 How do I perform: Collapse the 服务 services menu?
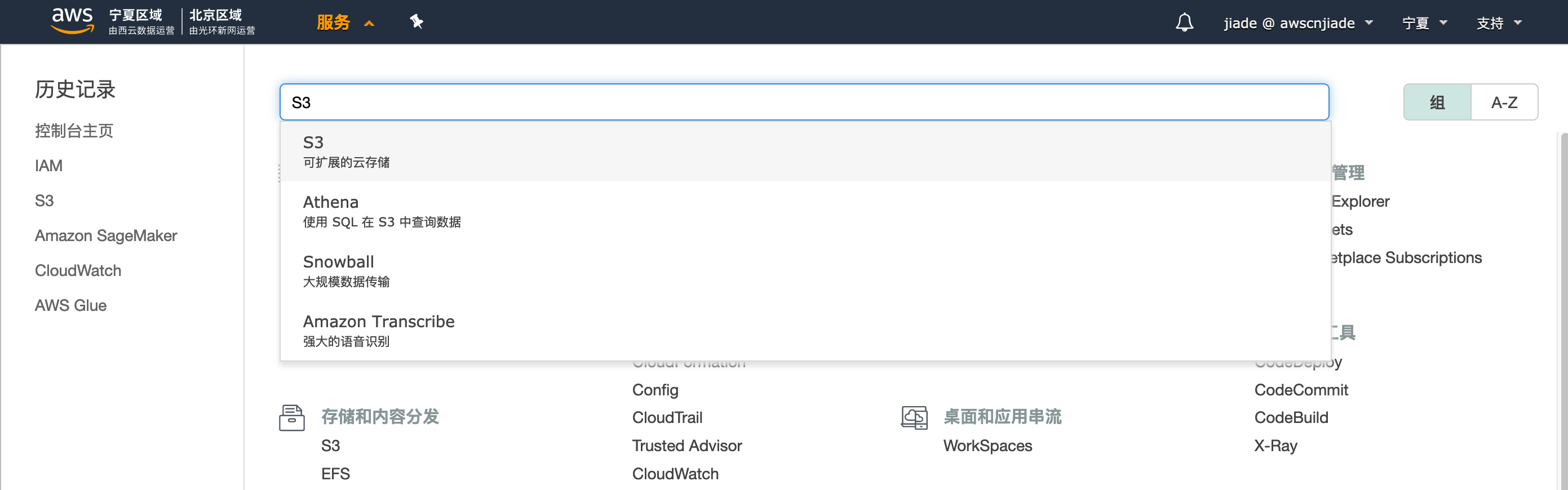tap(344, 23)
